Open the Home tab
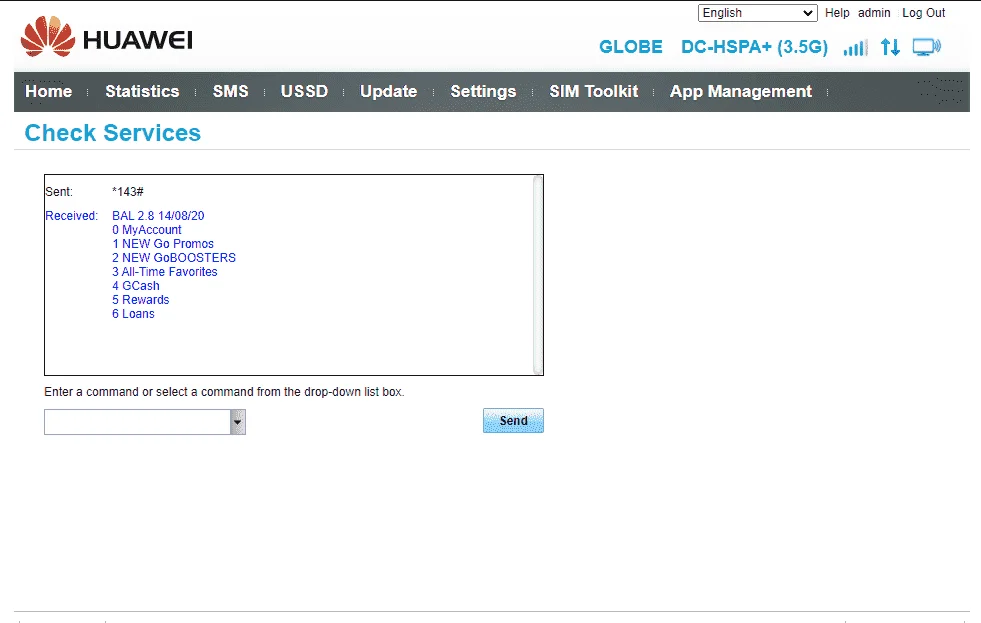 pos(48,91)
